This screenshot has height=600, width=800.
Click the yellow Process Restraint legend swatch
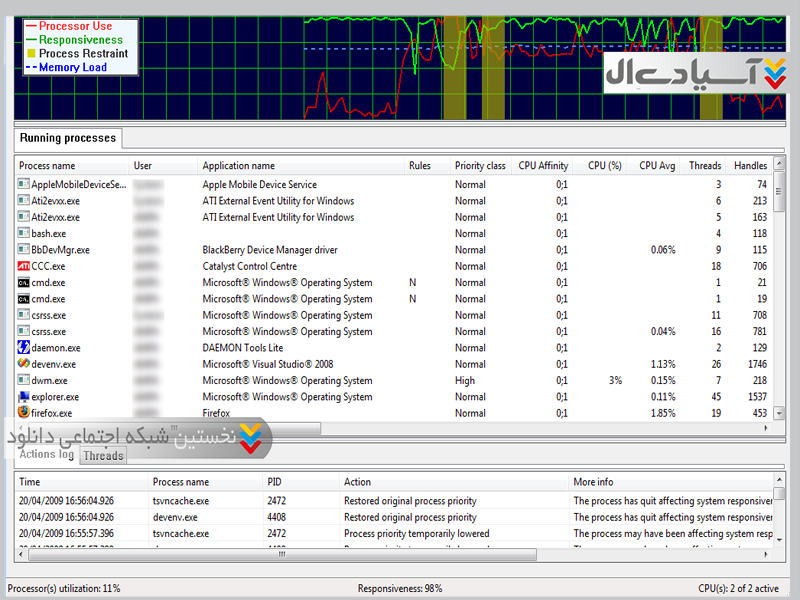click(x=31, y=54)
